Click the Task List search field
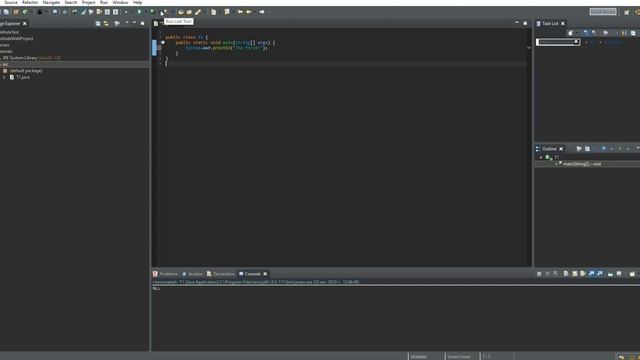Screen dimensions: 640x360 (558, 42)
